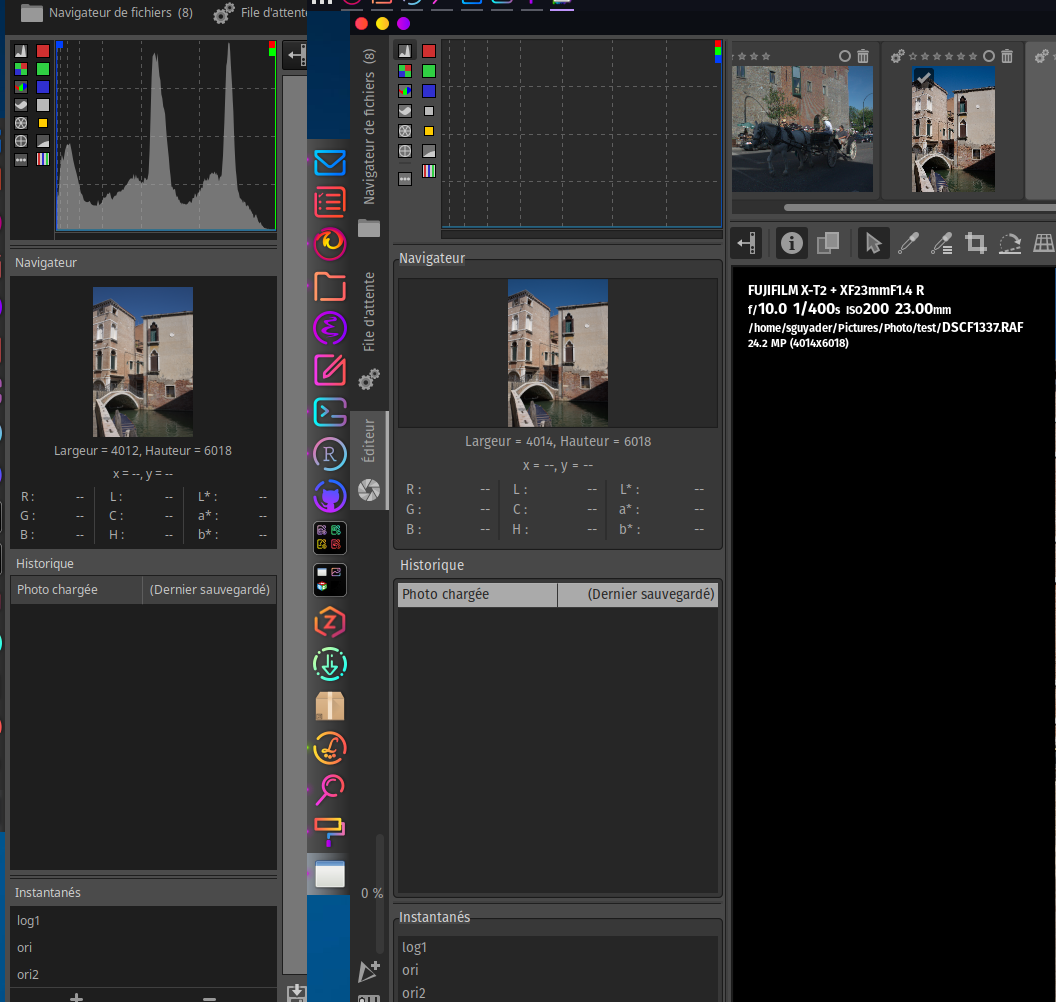Click the filmstrip horizontal scrollbar

coord(919,207)
